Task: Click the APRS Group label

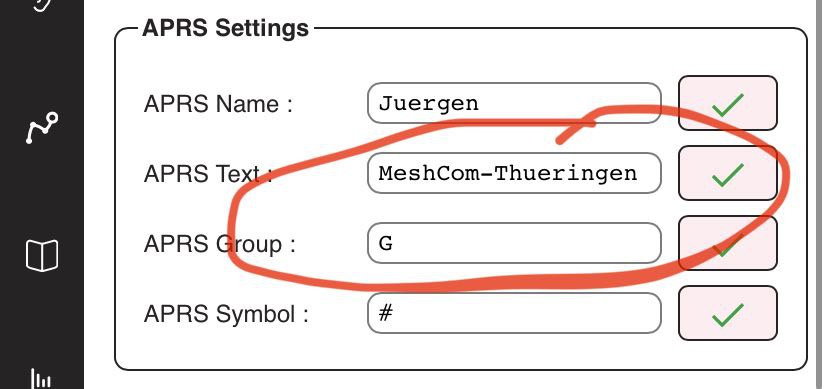Action: 220,244
